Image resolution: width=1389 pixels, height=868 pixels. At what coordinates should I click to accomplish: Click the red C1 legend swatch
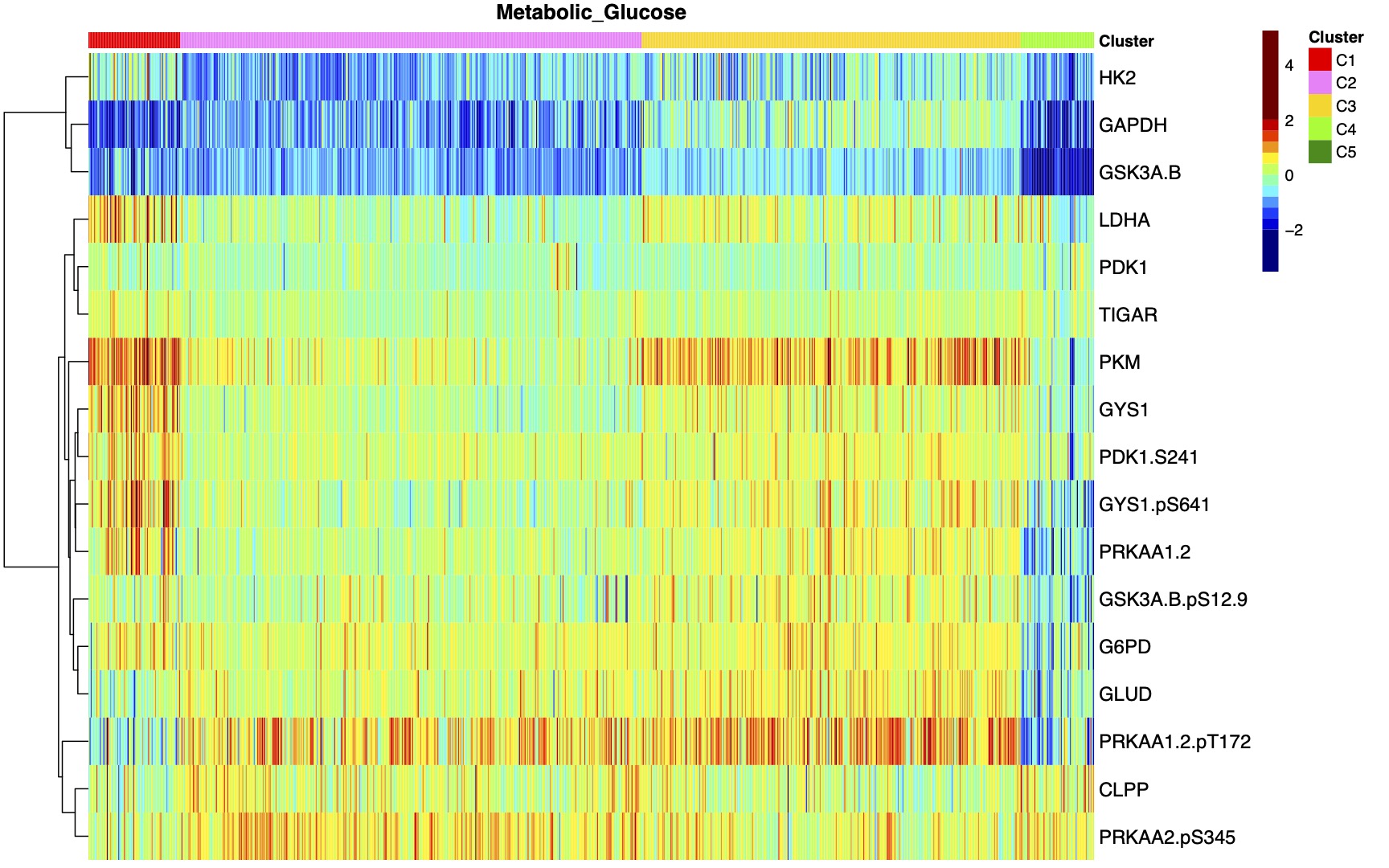pyautogui.click(x=1320, y=59)
